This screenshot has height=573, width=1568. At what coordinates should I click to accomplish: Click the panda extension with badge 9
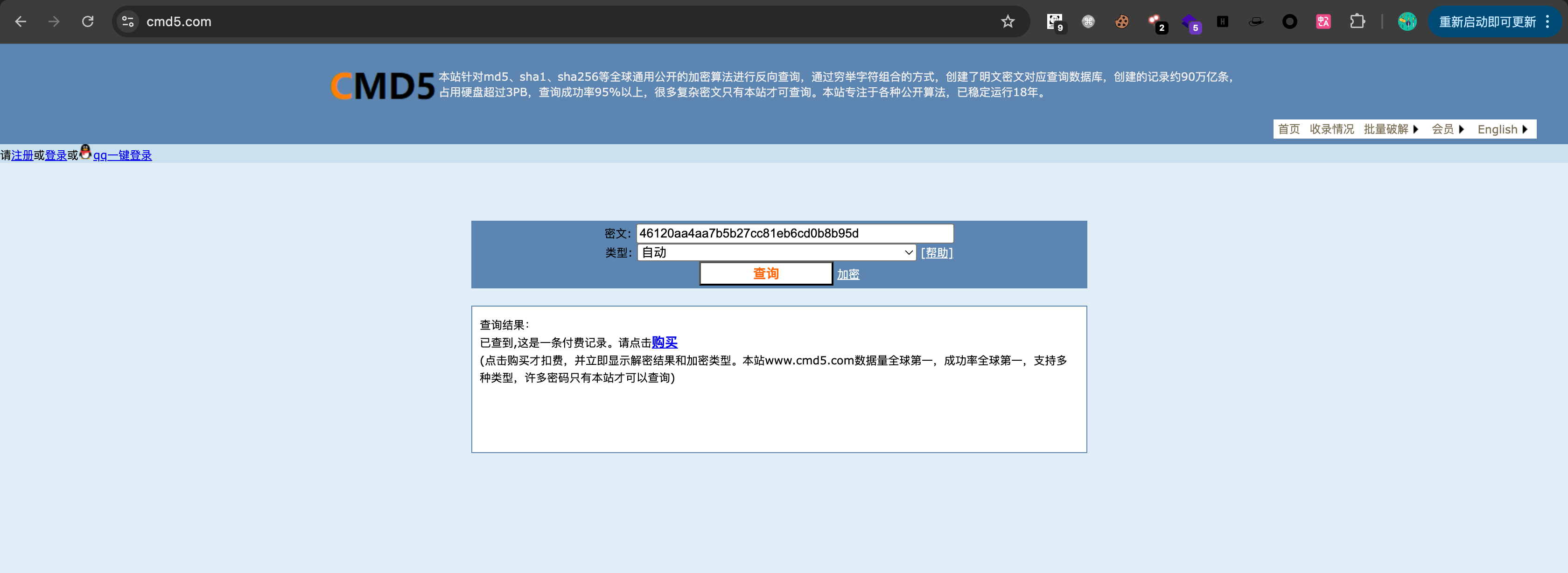(x=1055, y=22)
